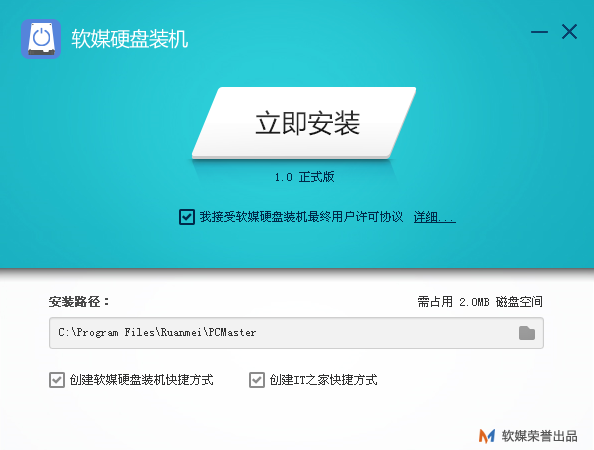Click the 软媒硬盘装机 title text
The height and width of the screenshot is (450, 594).
click(x=130, y=39)
